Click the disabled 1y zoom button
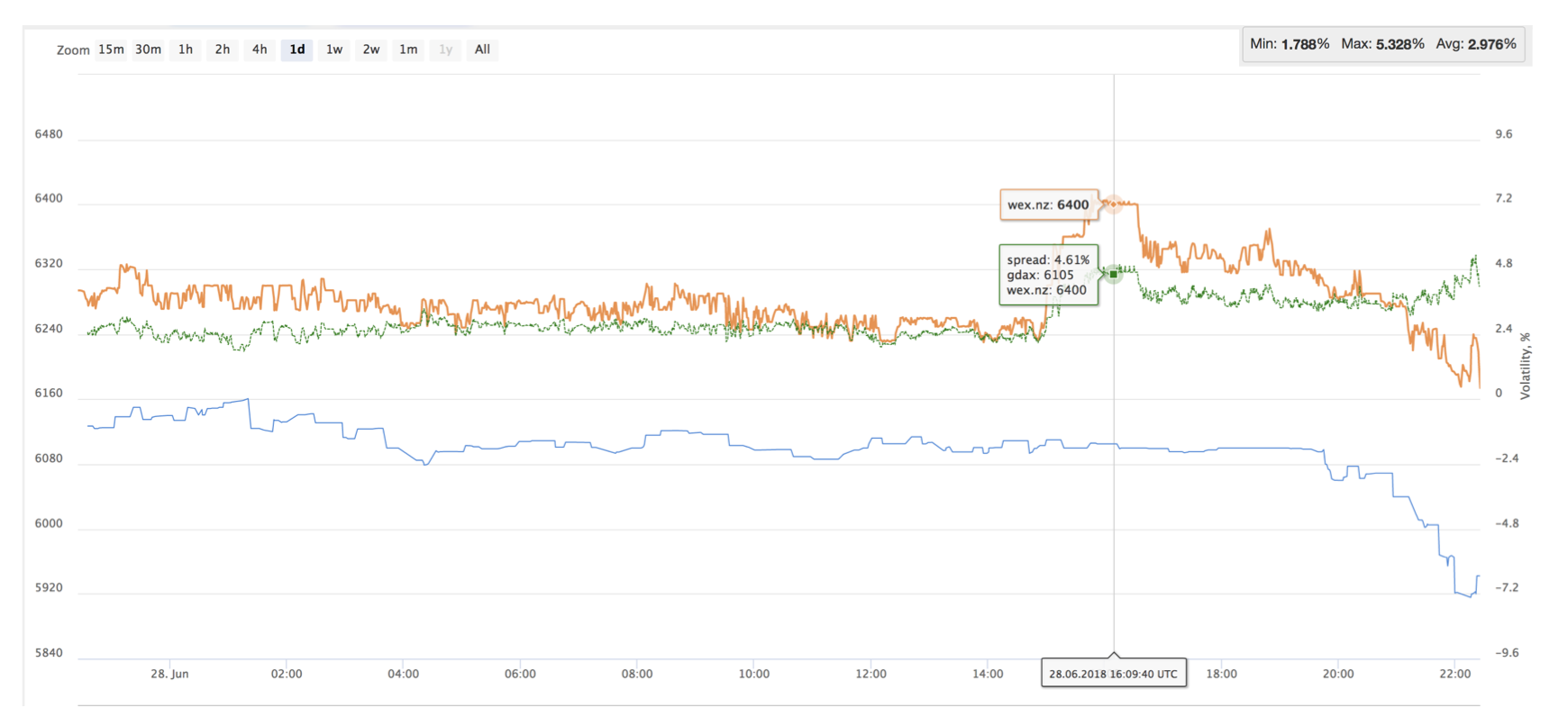Viewport: 1568px width, 726px height. 445,50
